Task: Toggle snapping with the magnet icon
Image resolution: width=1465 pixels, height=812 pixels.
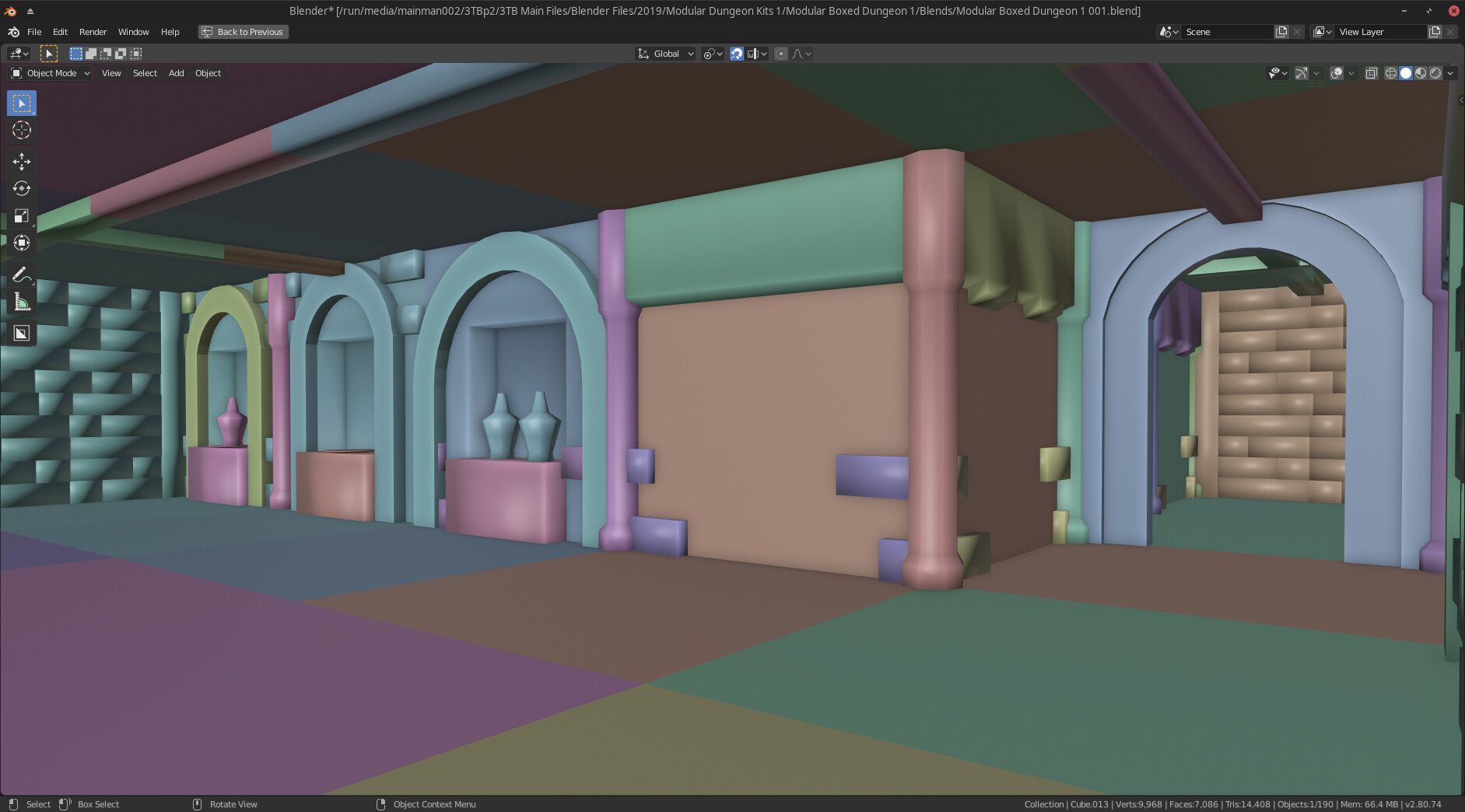Action: pos(737,53)
